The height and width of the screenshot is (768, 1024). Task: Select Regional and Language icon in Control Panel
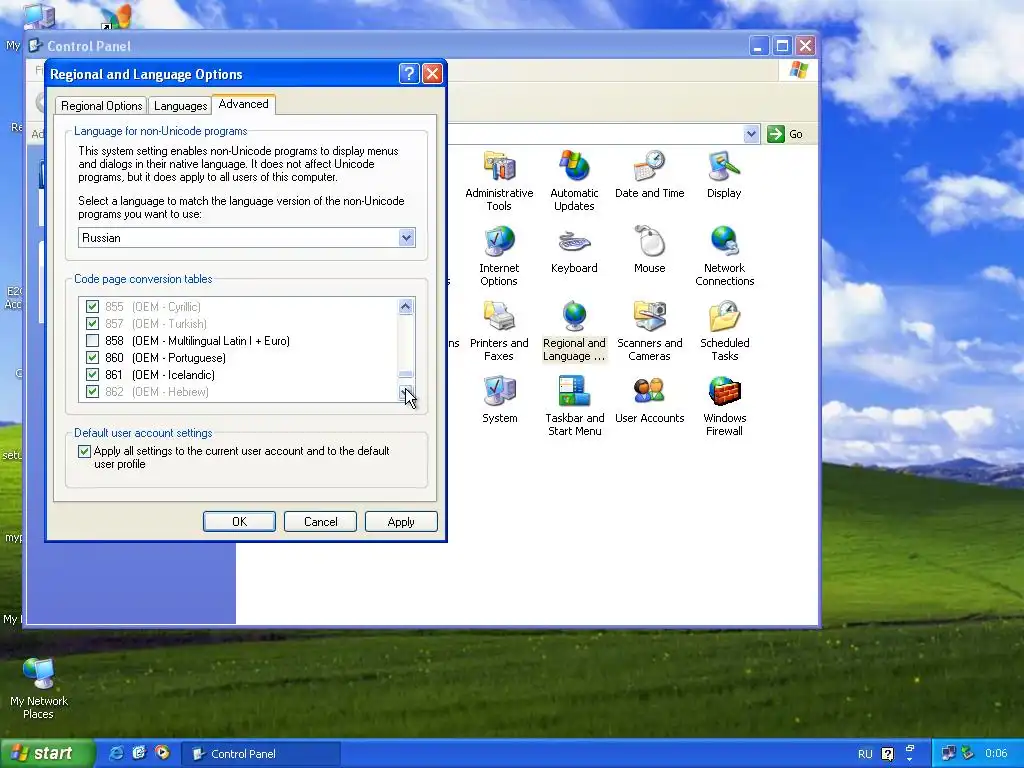coord(574,316)
